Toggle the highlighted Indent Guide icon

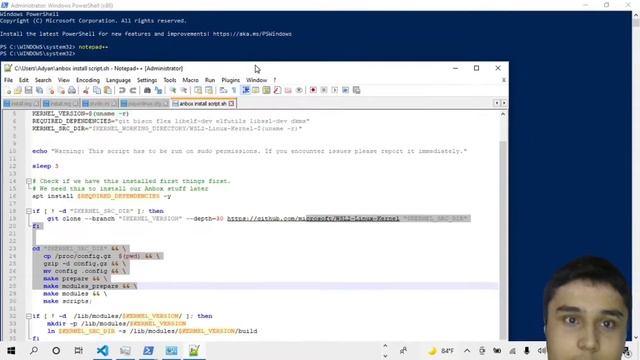click(245, 90)
